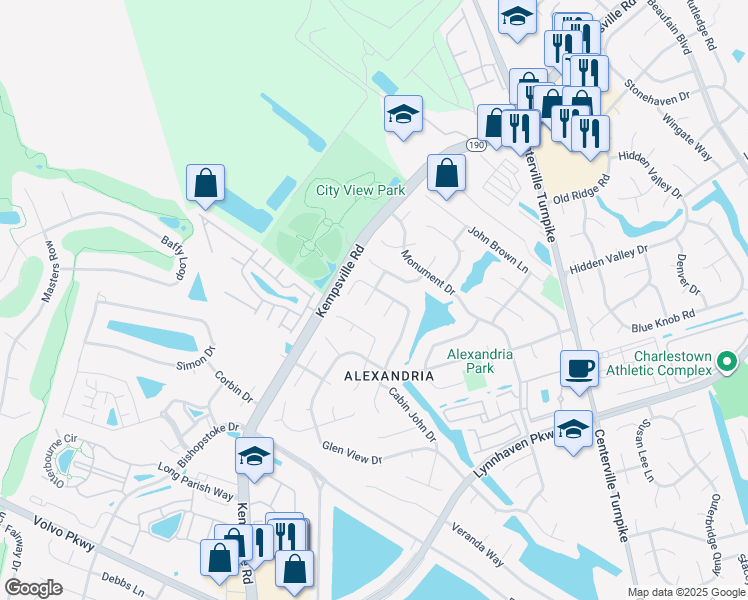Select the Charlestown Athletic Complex label
748x600 pixels.
pos(658,363)
